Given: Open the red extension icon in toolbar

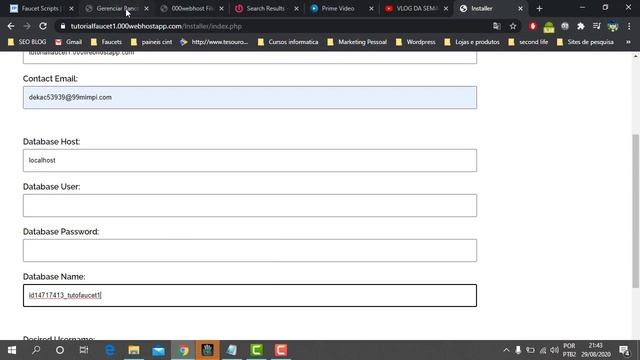Looking at the screenshot, I should [533, 26].
